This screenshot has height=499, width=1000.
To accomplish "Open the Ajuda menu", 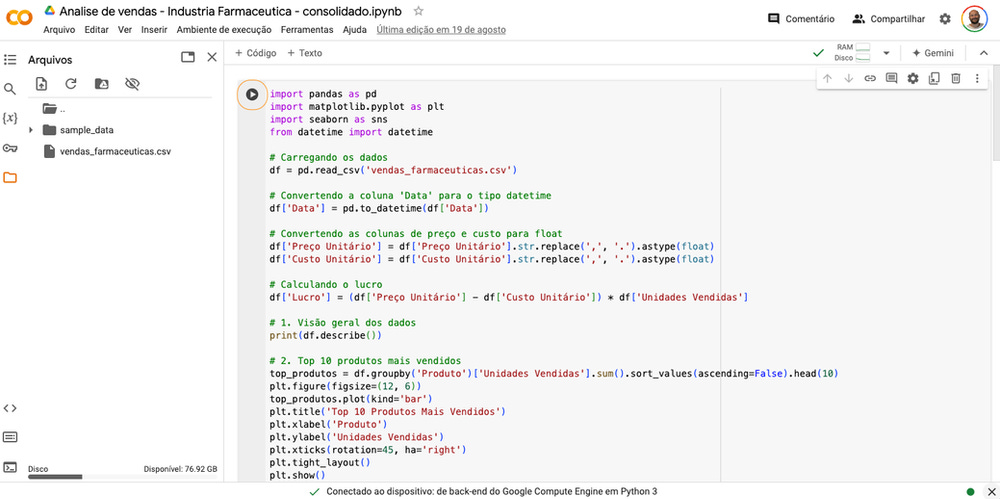I will click(x=355, y=29).
